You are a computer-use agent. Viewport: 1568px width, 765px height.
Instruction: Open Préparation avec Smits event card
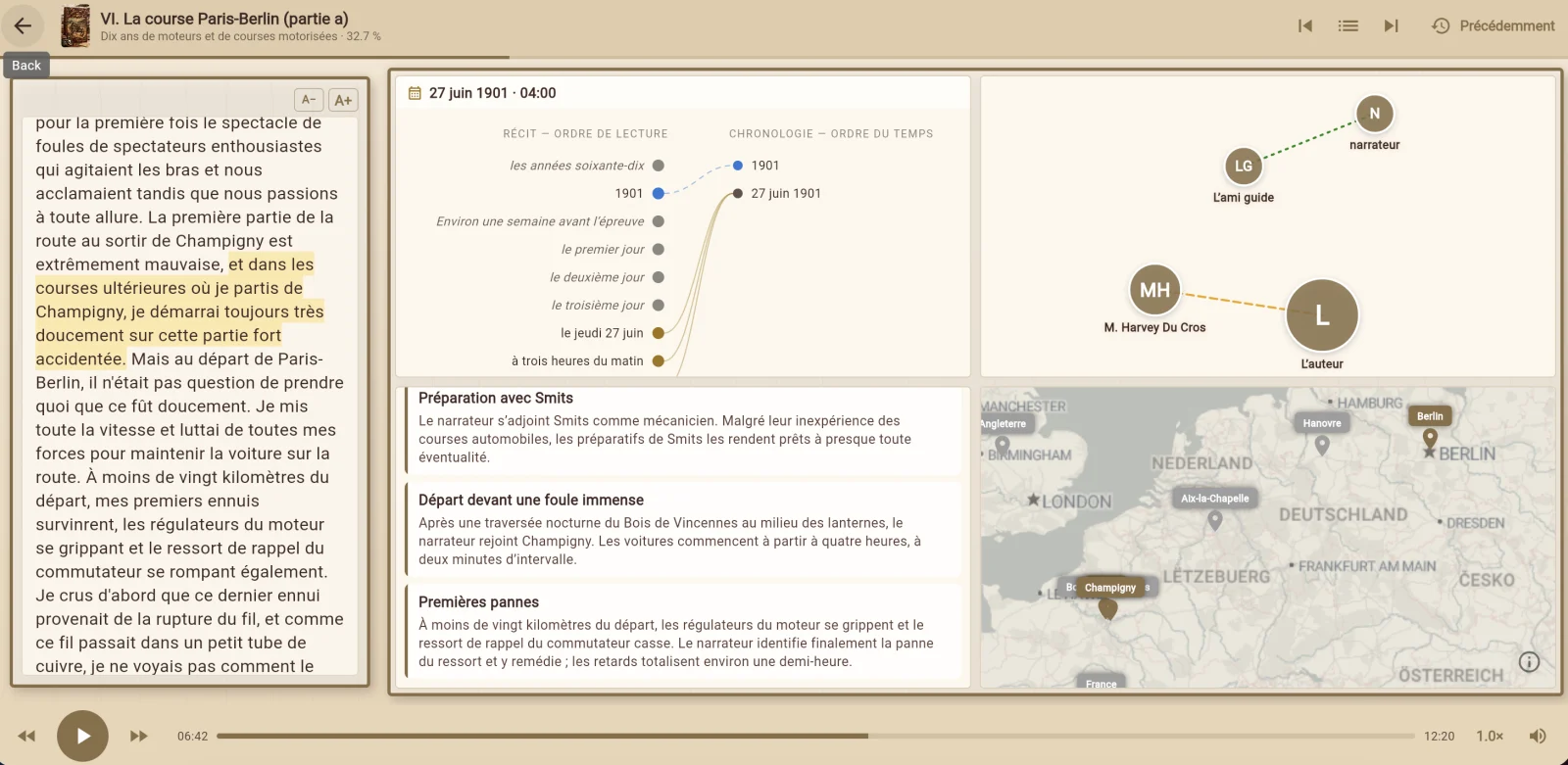click(x=683, y=430)
